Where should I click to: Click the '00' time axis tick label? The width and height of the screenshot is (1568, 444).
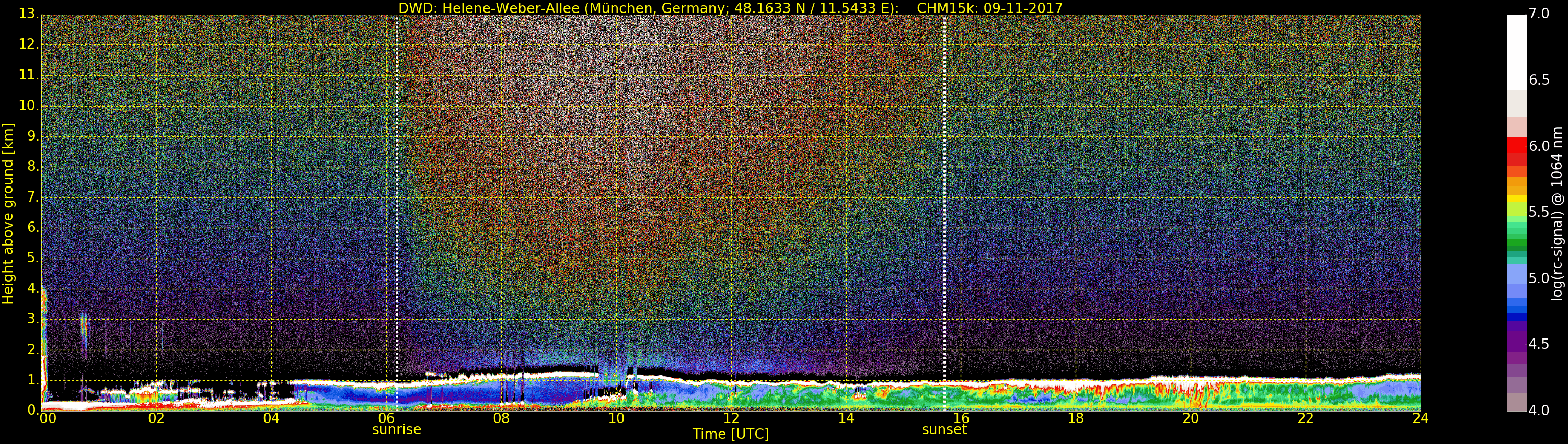click(x=48, y=418)
